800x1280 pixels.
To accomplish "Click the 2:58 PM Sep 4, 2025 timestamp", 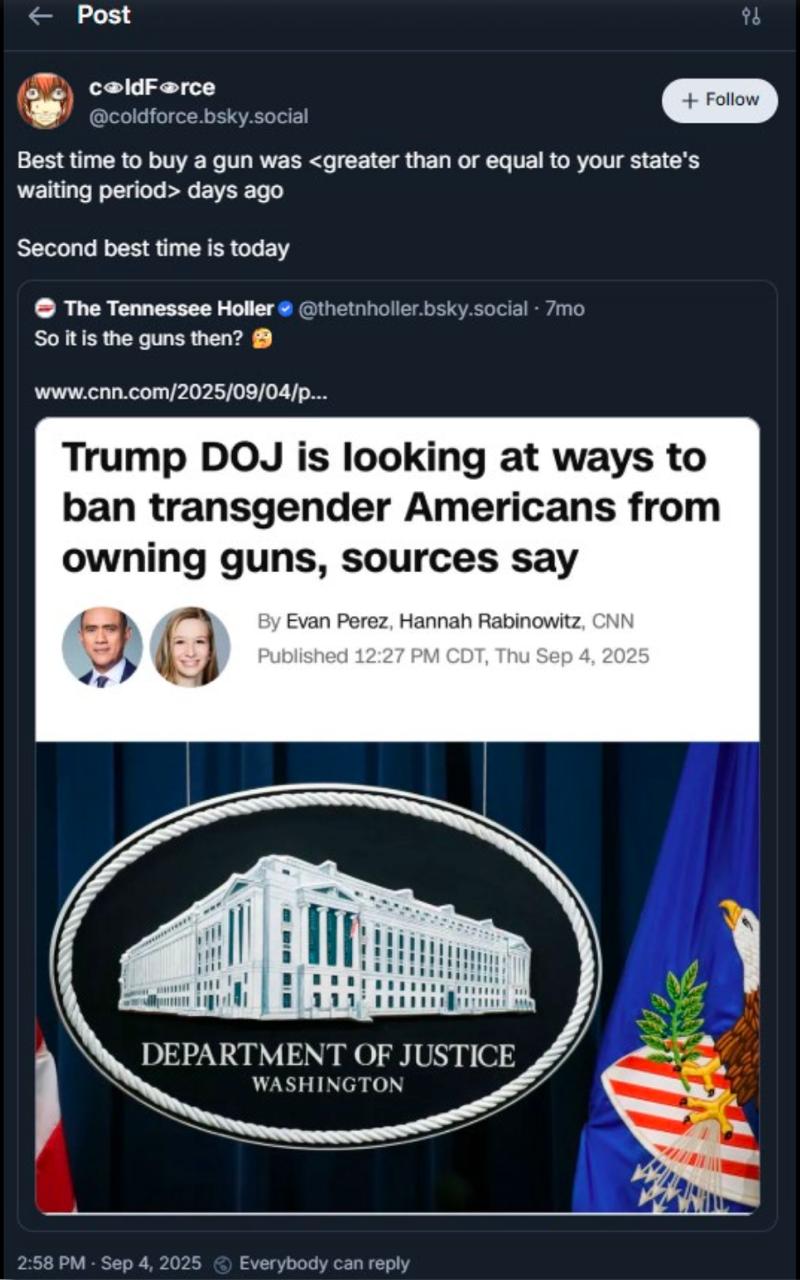I will (109, 1263).
